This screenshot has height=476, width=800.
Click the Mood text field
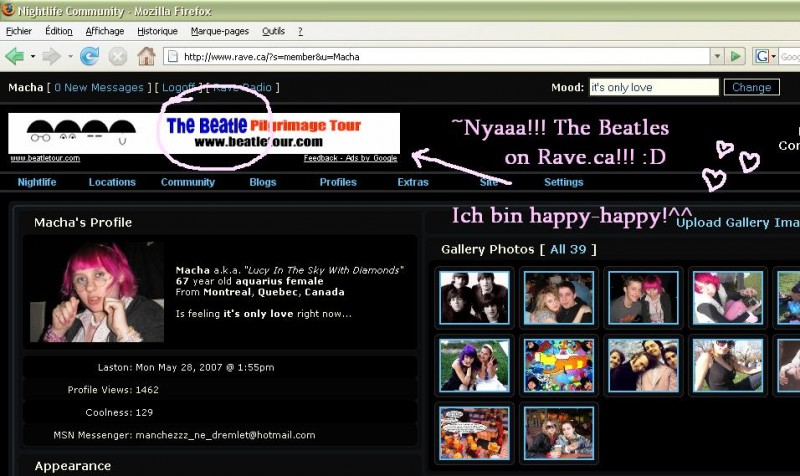pyautogui.click(x=654, y=87)
